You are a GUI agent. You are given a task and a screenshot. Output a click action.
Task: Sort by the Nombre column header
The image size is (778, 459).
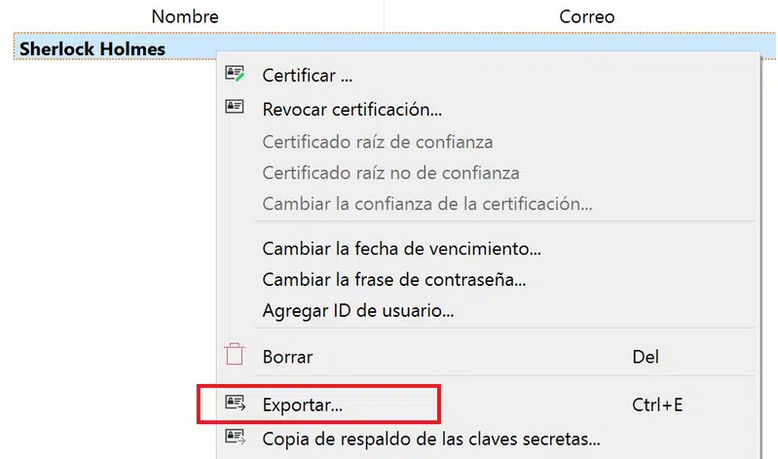pos(185,17)
